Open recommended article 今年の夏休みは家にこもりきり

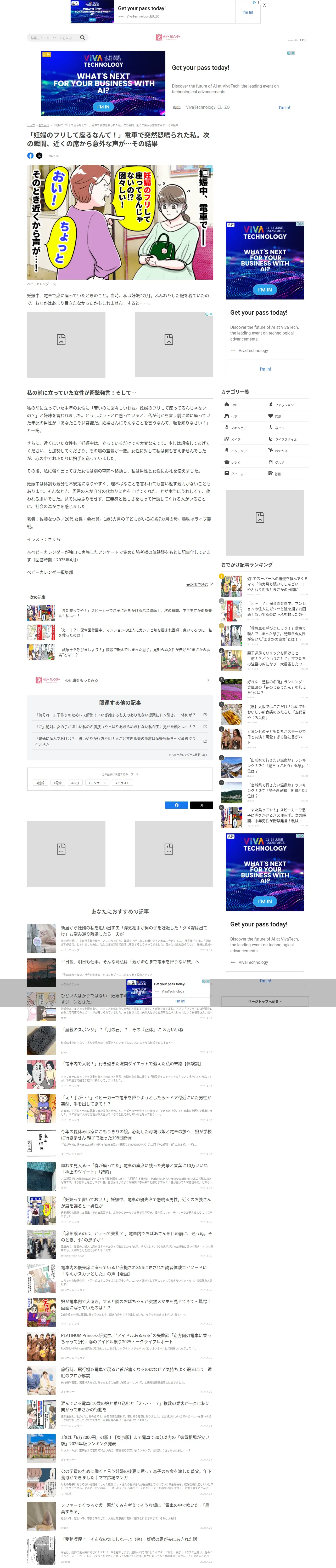coord(120,1143)
